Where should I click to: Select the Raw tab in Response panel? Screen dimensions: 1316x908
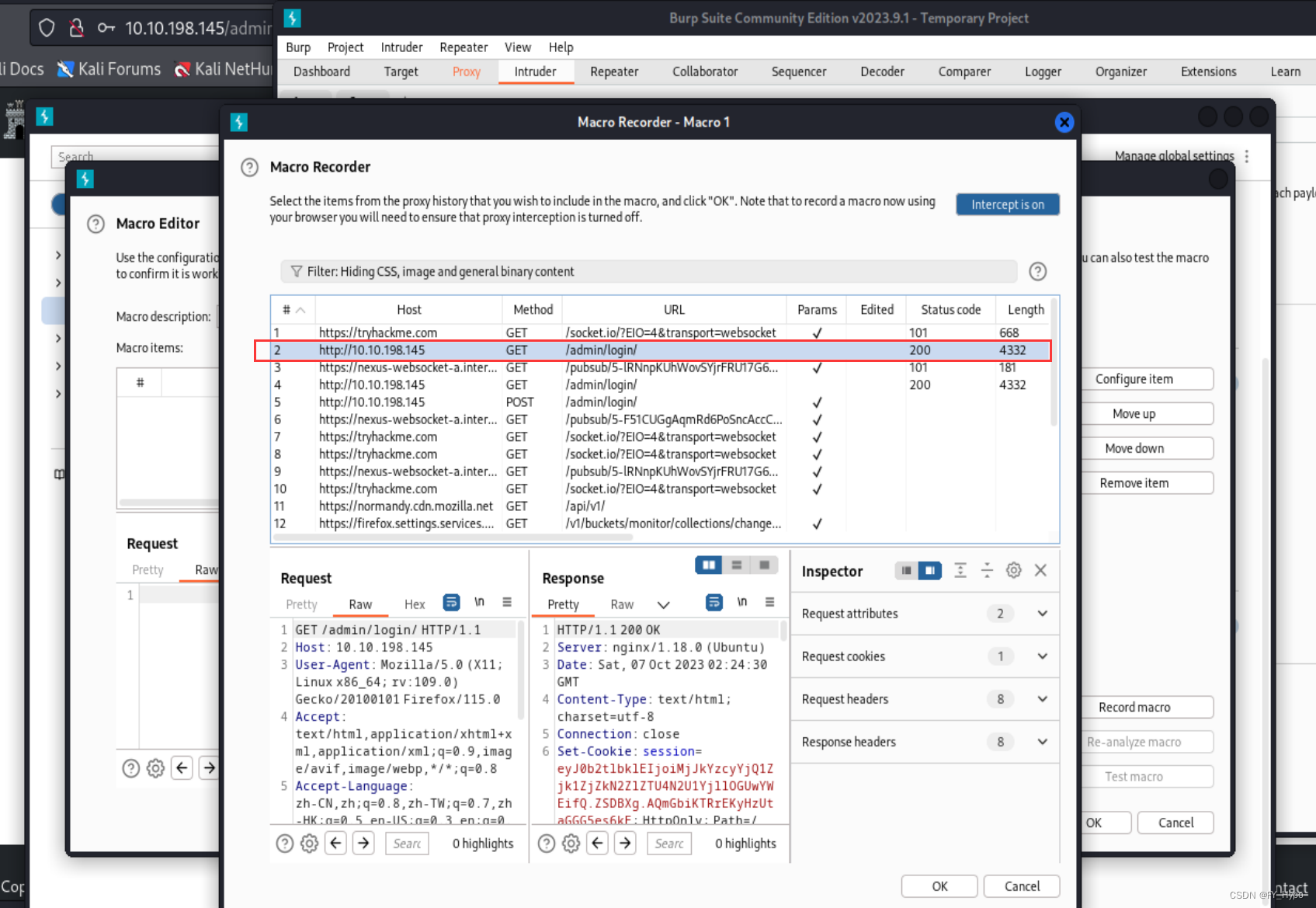(x=622, y=604)
